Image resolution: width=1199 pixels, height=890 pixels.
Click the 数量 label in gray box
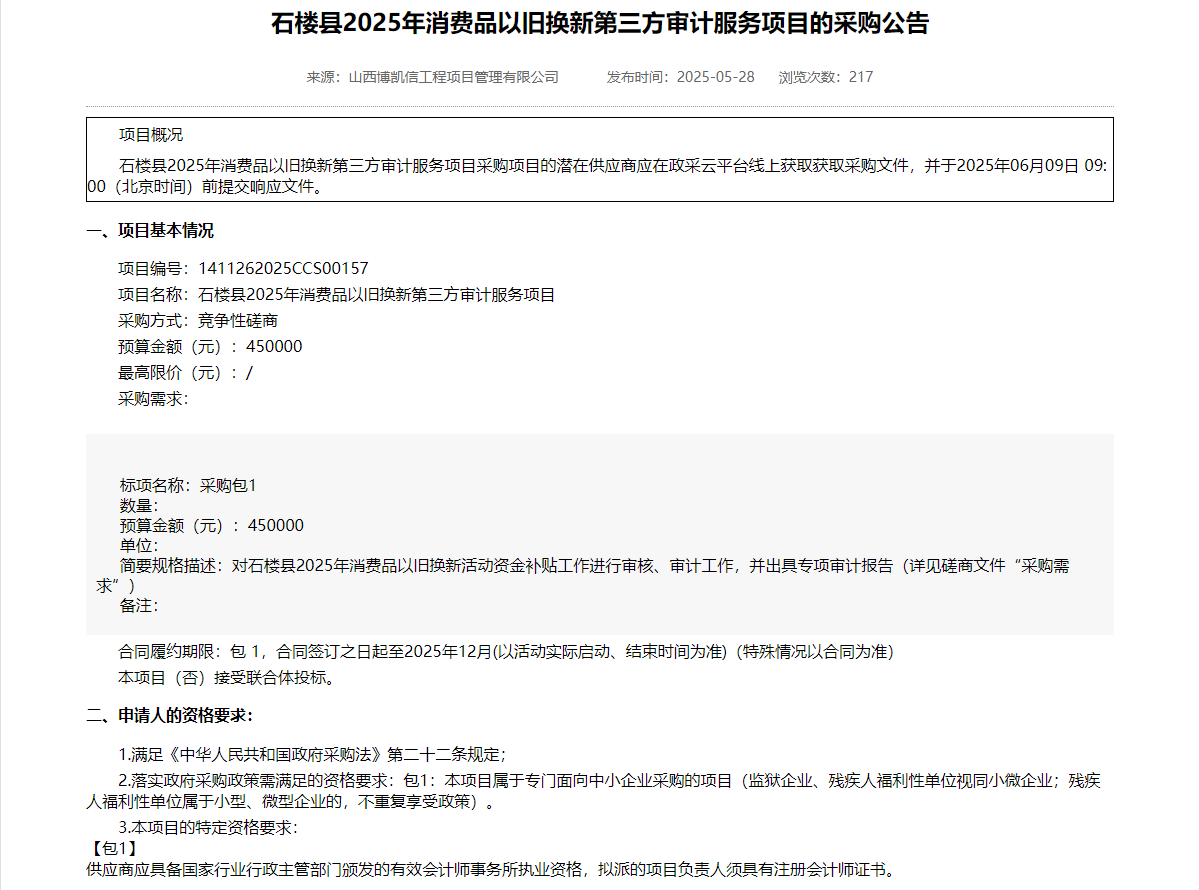coord(139,505)
